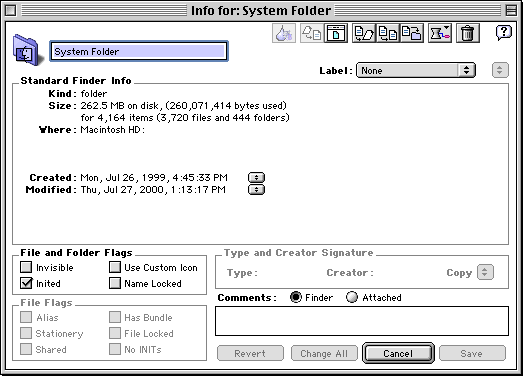
Task: Click the rename file toolbar icon
Action: 364,33
